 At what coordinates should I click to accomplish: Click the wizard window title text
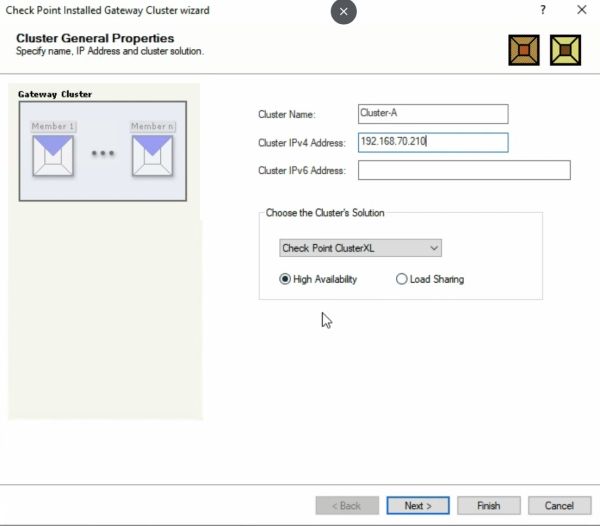tap(108, 10)
